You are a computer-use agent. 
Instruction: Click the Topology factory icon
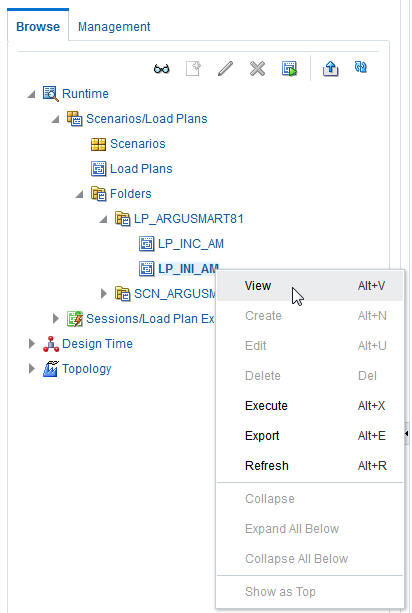coord(50,369)
